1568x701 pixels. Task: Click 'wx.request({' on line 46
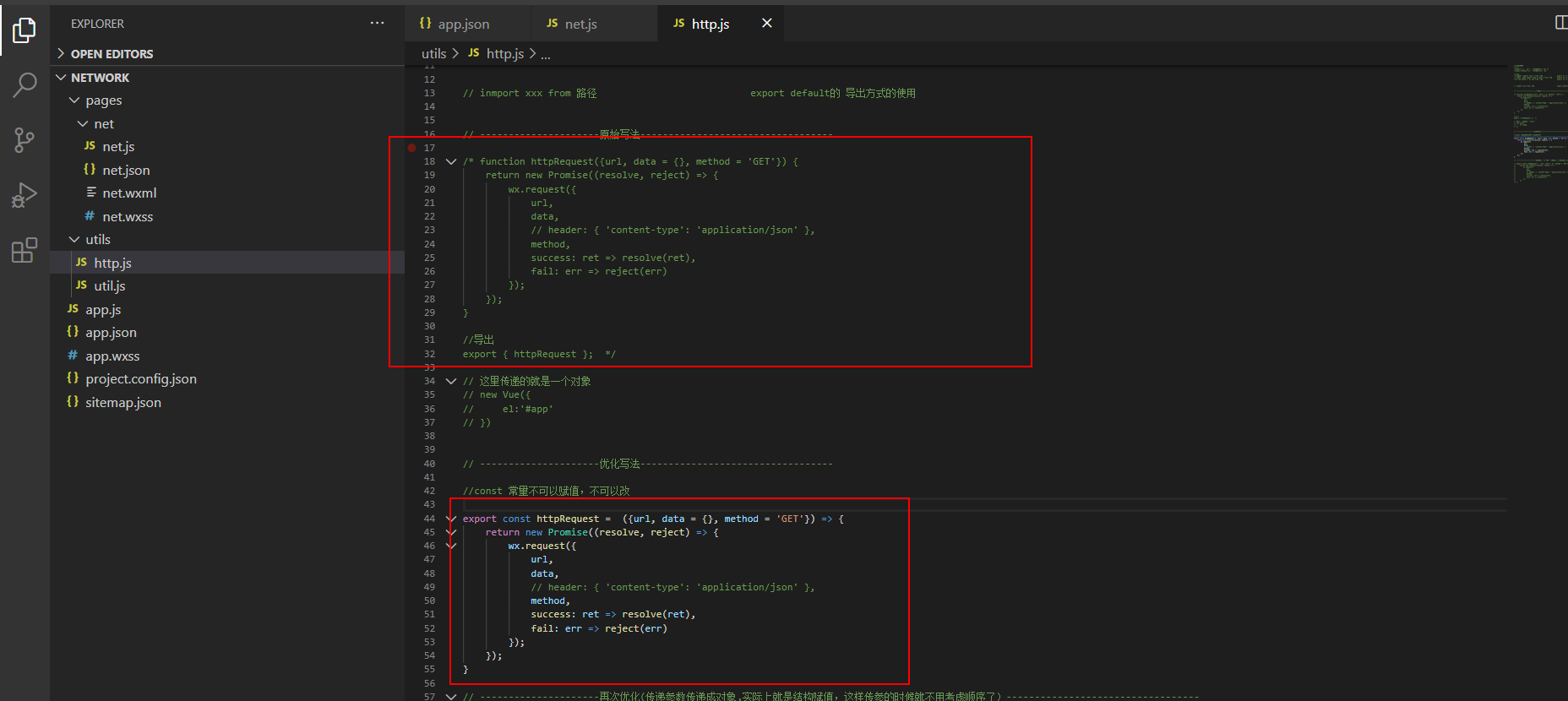coord(542,546)
